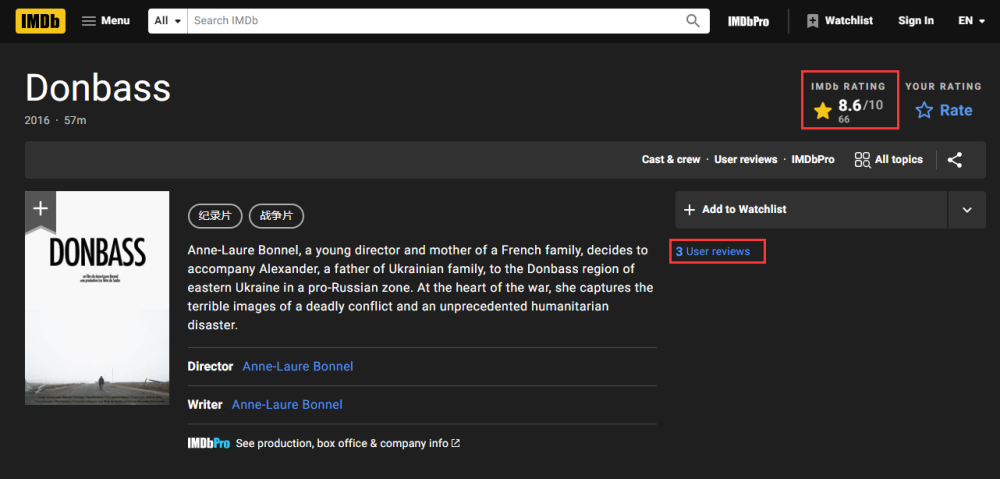Rate this title with the star button
The image size is (1000, 479).
click(x=945, y=110)
